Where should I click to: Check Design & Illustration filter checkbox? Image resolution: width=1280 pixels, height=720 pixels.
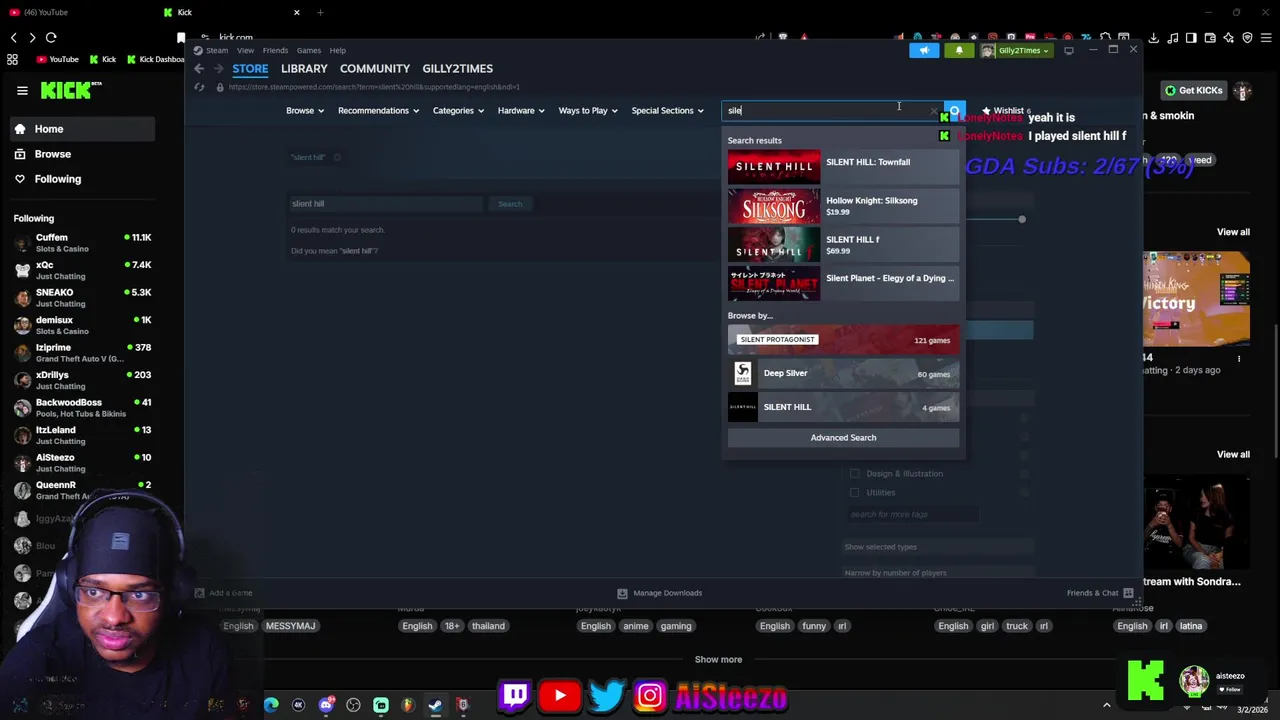[x=854, y=474]
